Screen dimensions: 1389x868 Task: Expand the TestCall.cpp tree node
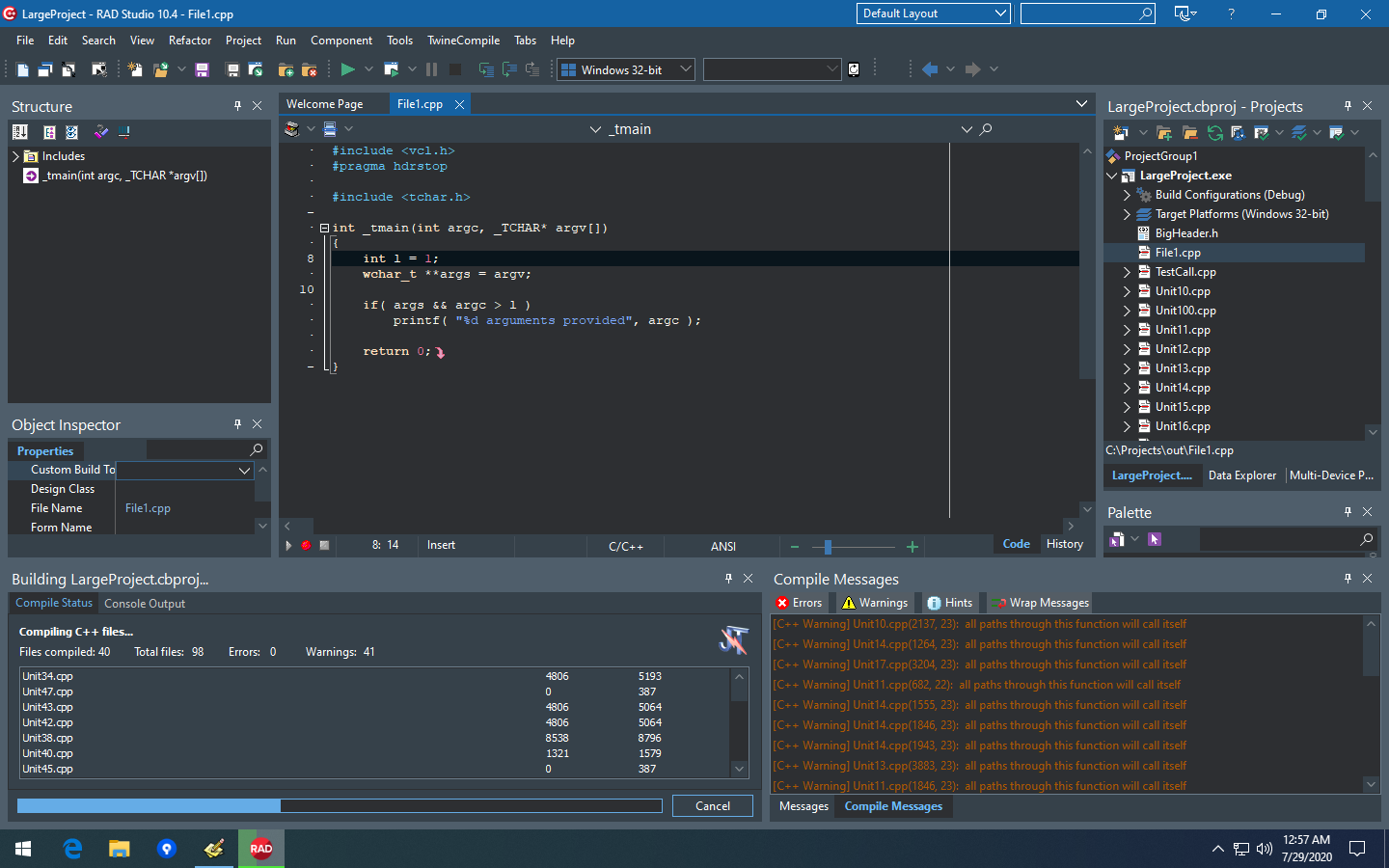[1127, 272]
